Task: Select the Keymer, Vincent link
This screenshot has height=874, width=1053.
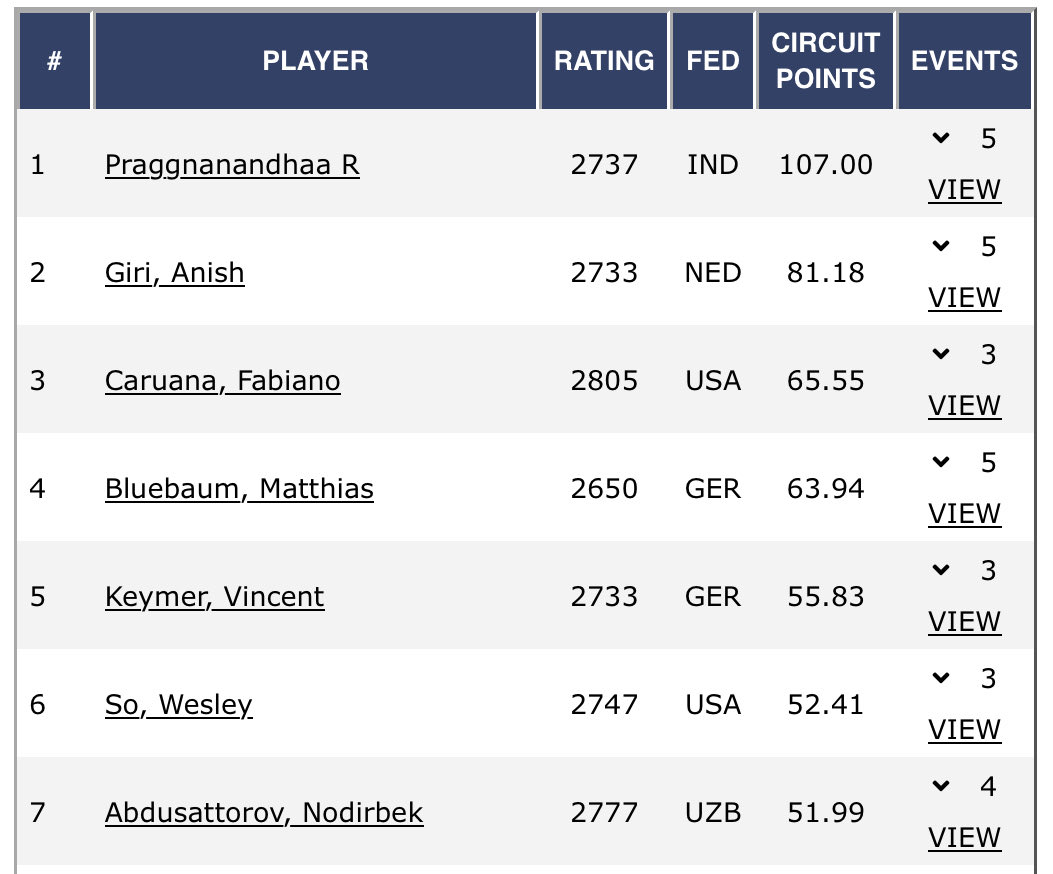Action: (214, 597)
